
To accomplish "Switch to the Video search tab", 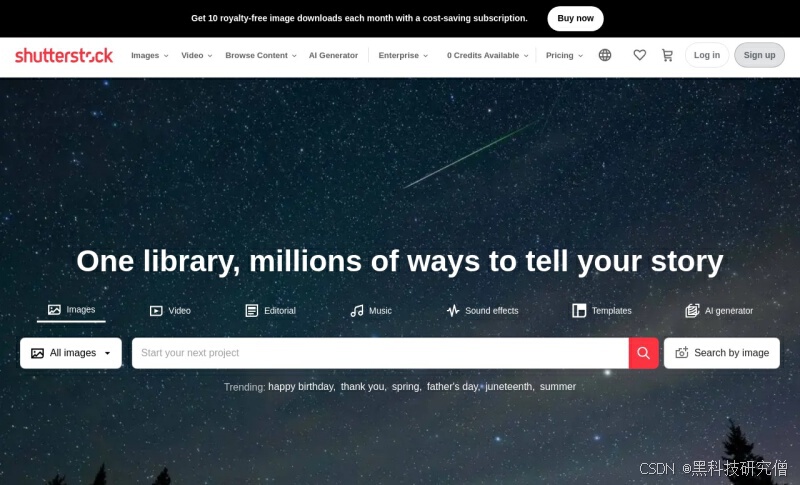I will pos(170,311).
